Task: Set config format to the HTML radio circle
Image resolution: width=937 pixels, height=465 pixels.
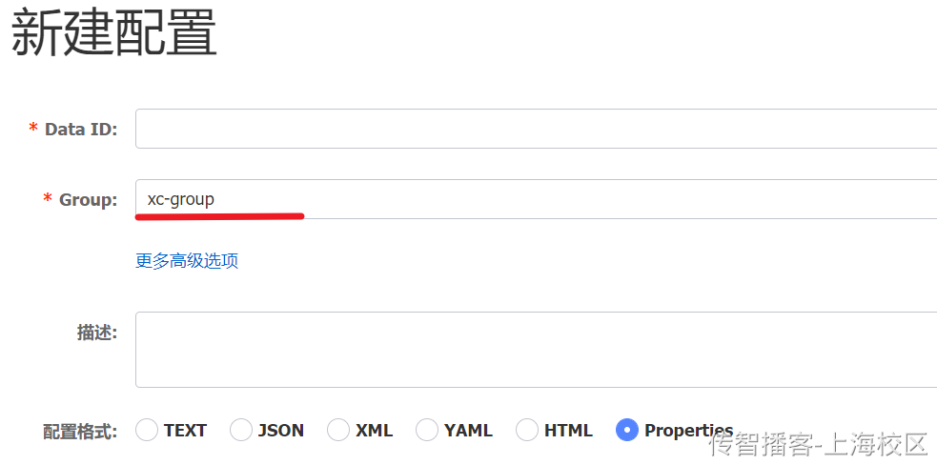Action: point(527,430)
